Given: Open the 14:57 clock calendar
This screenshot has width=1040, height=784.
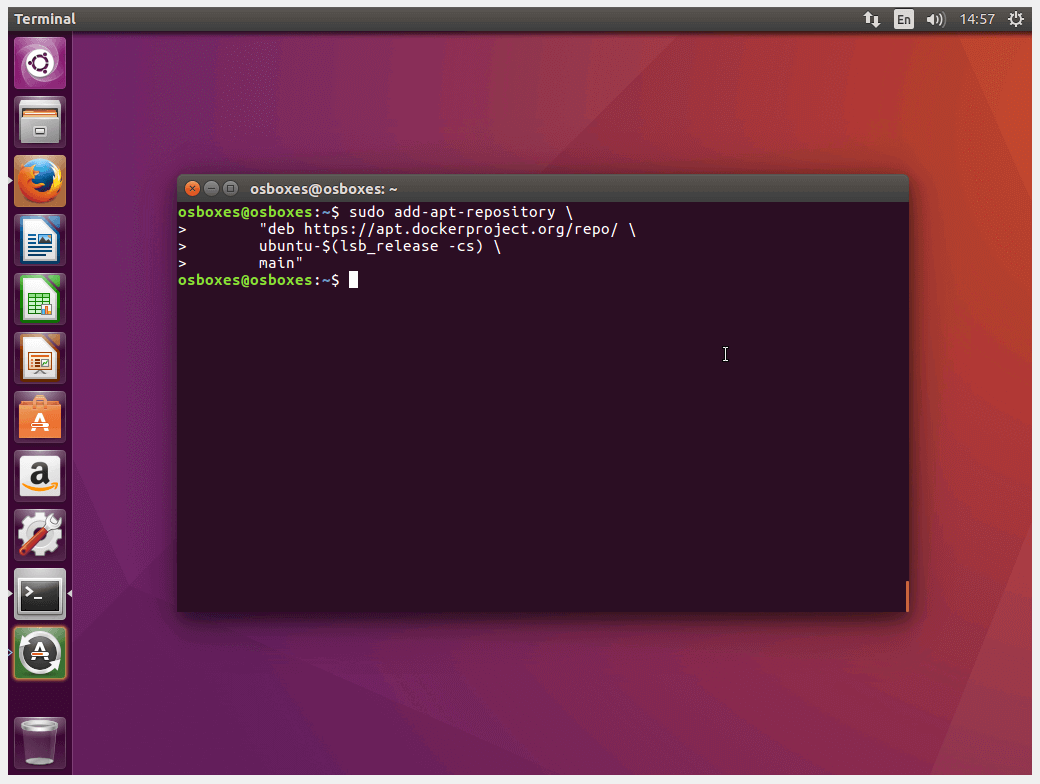Looking at the screenshot, I should [x=977, y=19].
